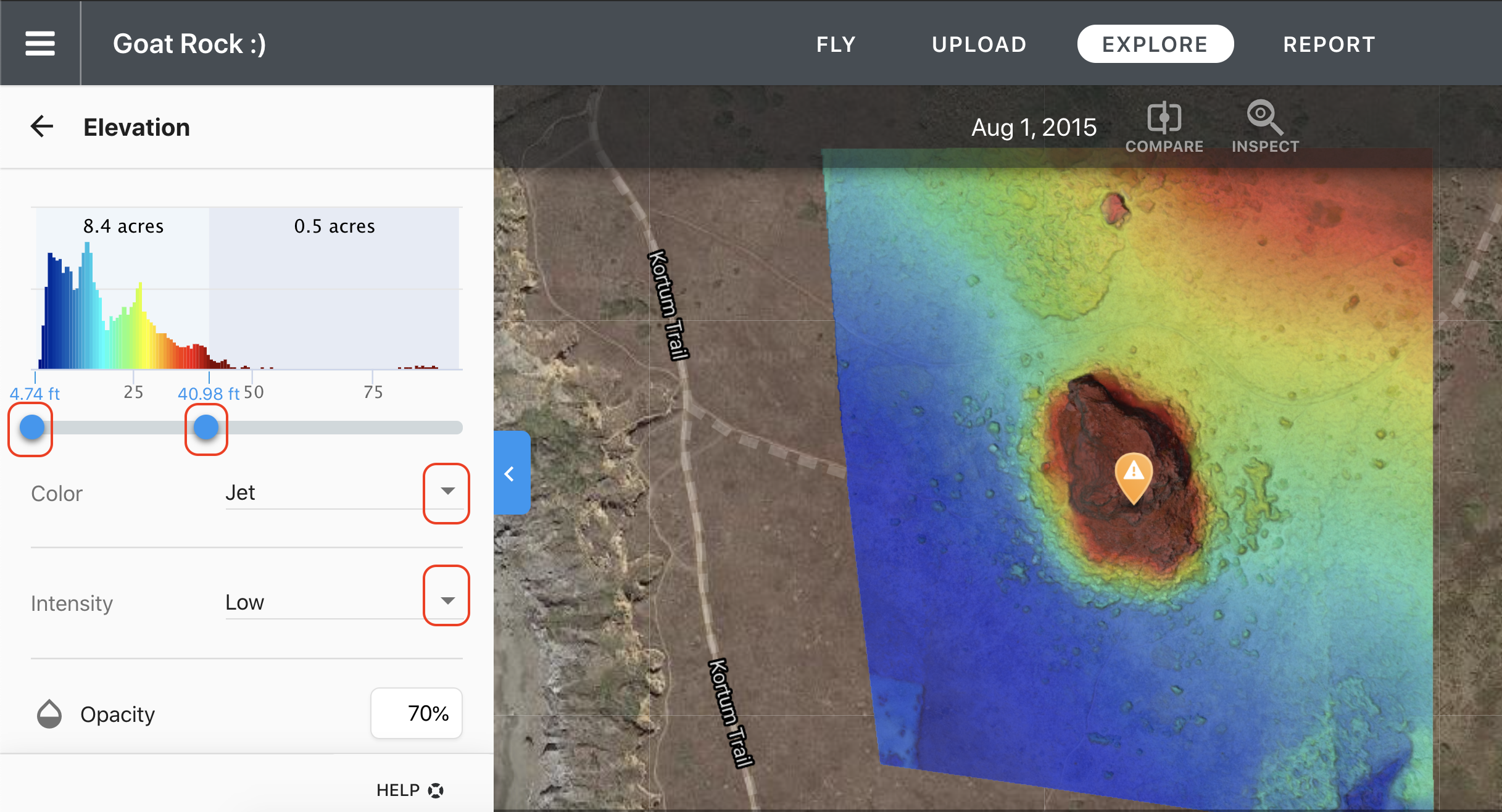Switch to the UPLOAD tab
The width and height of the screenshot is (1502, 812).
click(979, 44)
